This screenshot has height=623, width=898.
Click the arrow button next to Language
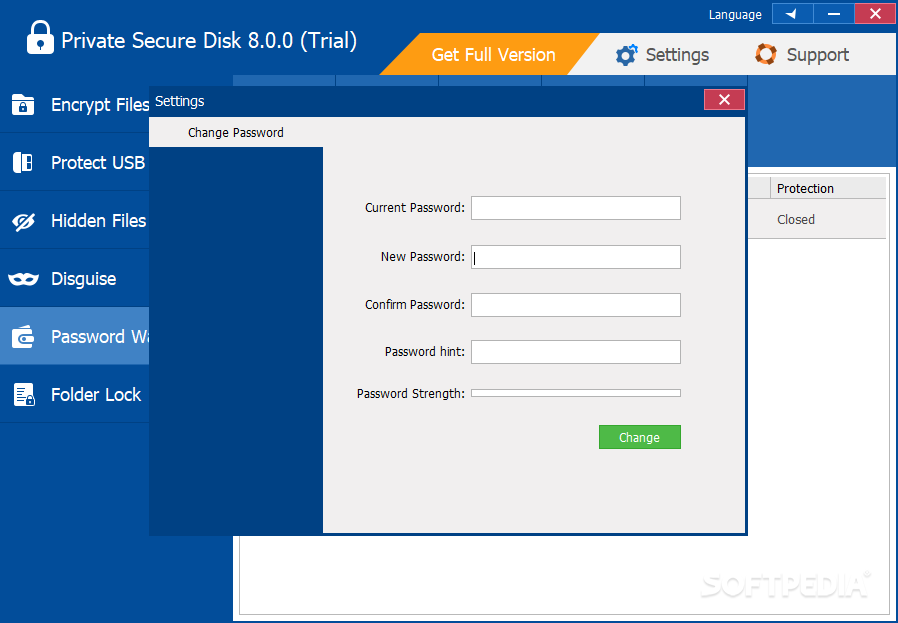coord(792,14)
